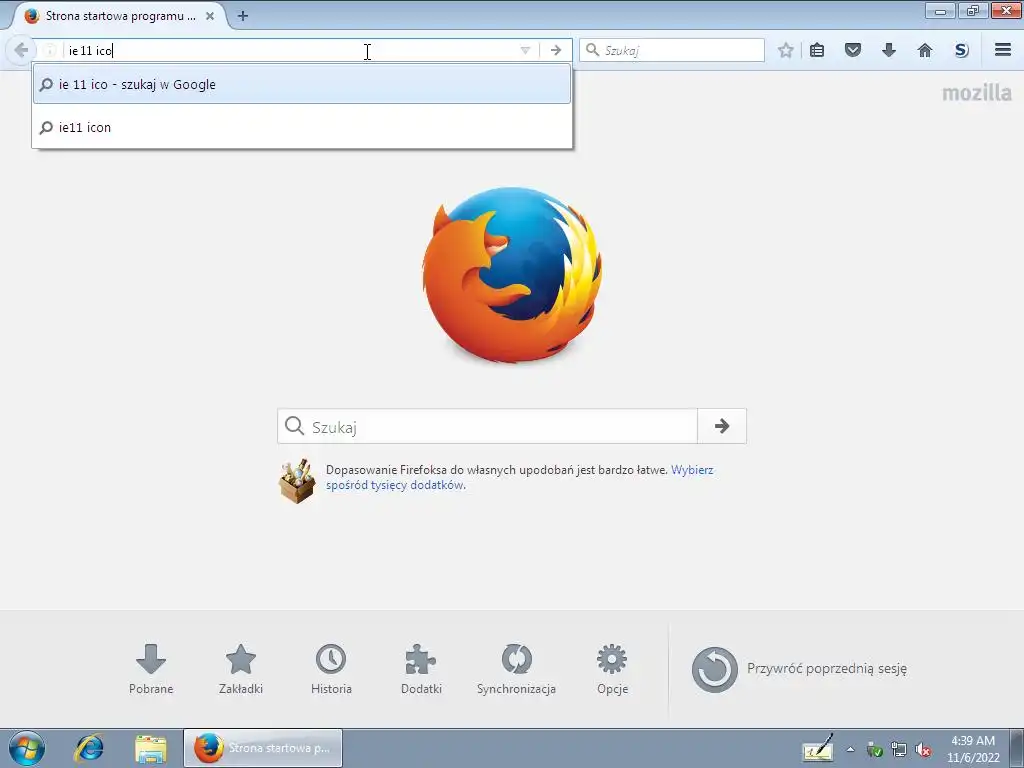Go to the home page icon
The width and height of the screenshot is (1024, 768).
pos(925,50)
